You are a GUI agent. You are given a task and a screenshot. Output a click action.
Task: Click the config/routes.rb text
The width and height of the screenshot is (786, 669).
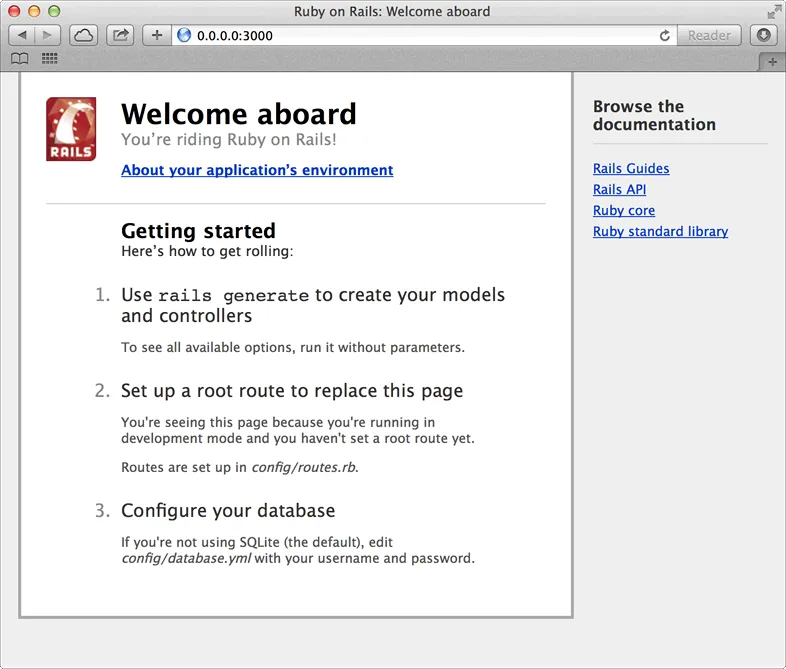coord(304,467)
